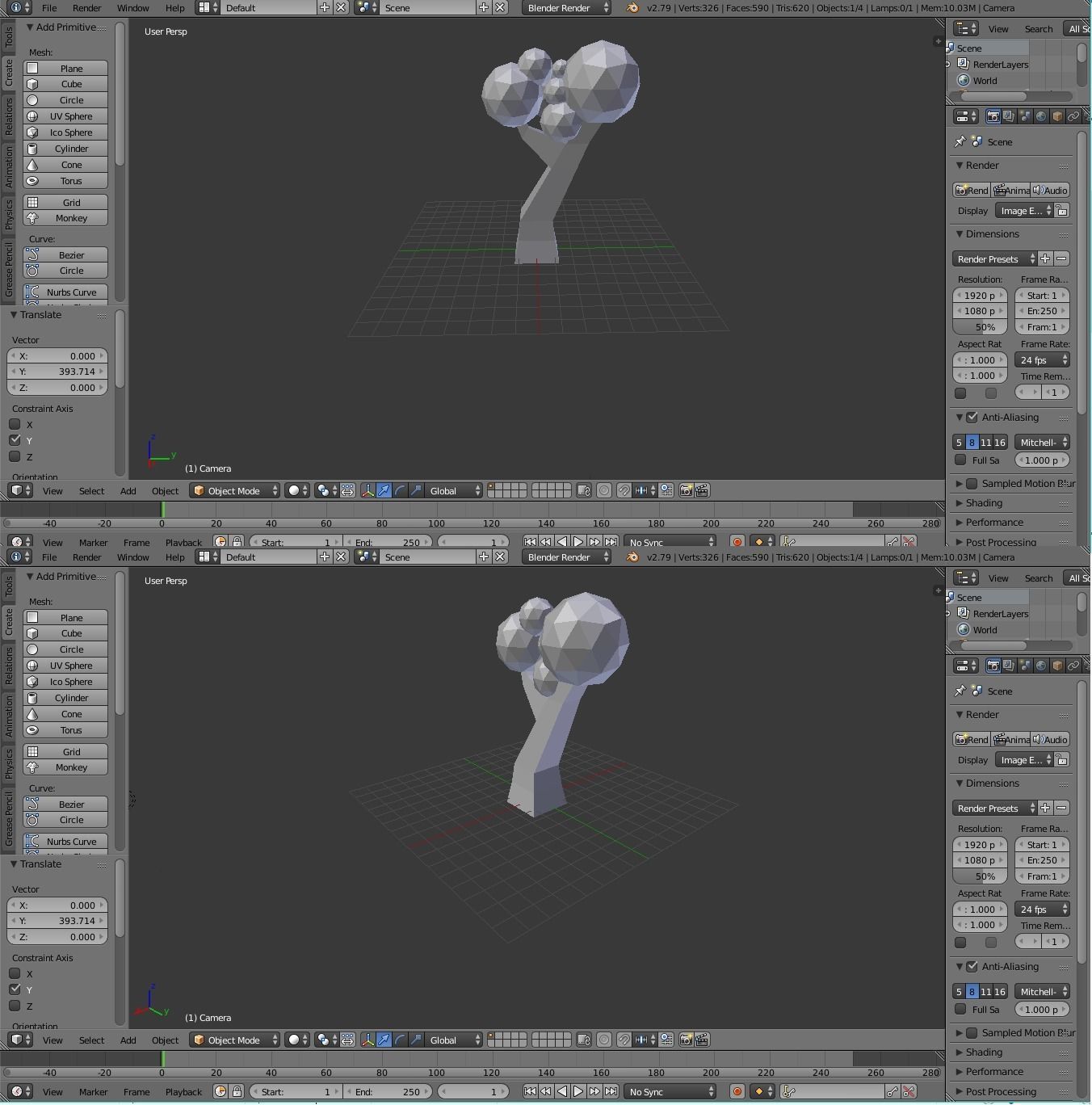The width and height of the screenshot is (1092, 1105).
Task: Open Global orientation dropdown in bottom 3D header
Action: coord(453,1040)
